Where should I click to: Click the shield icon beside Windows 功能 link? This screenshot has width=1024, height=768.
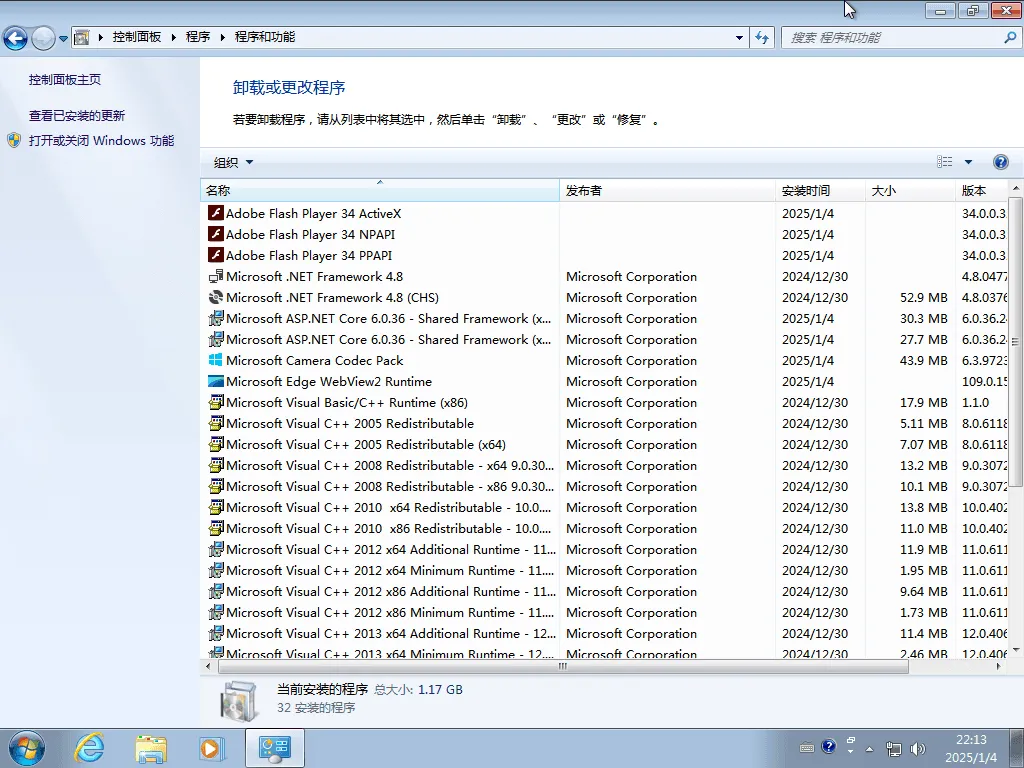tap(14, 140)
